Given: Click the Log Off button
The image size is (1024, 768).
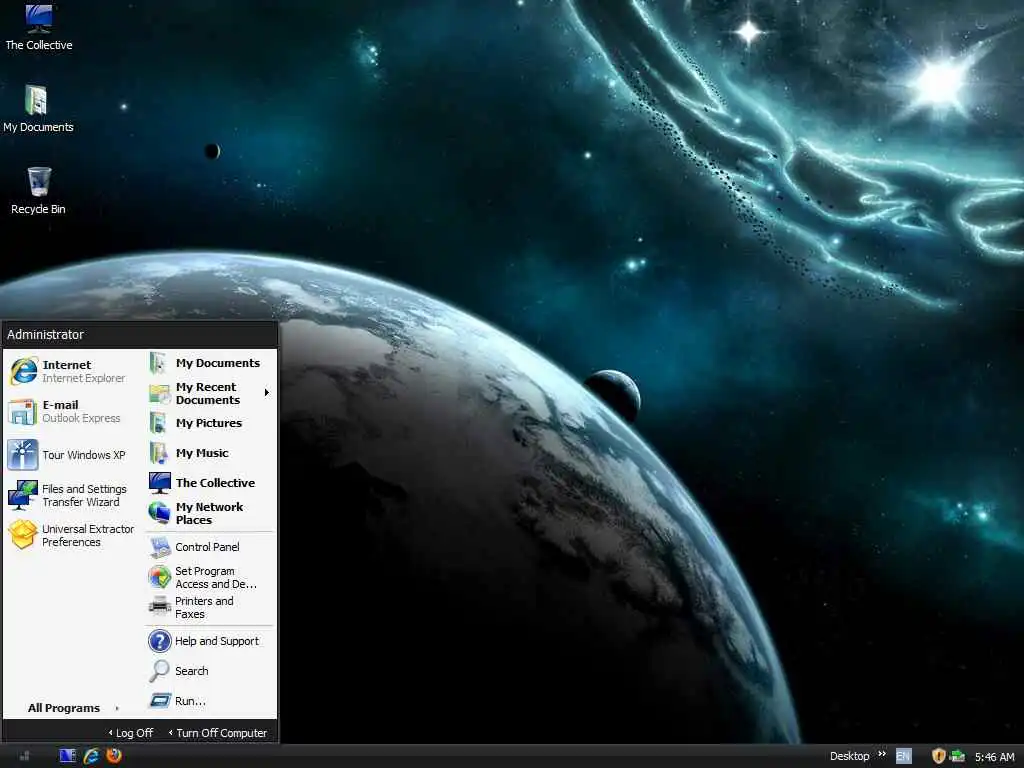Looking at the screenshot, I should click(x=131, y=733).
